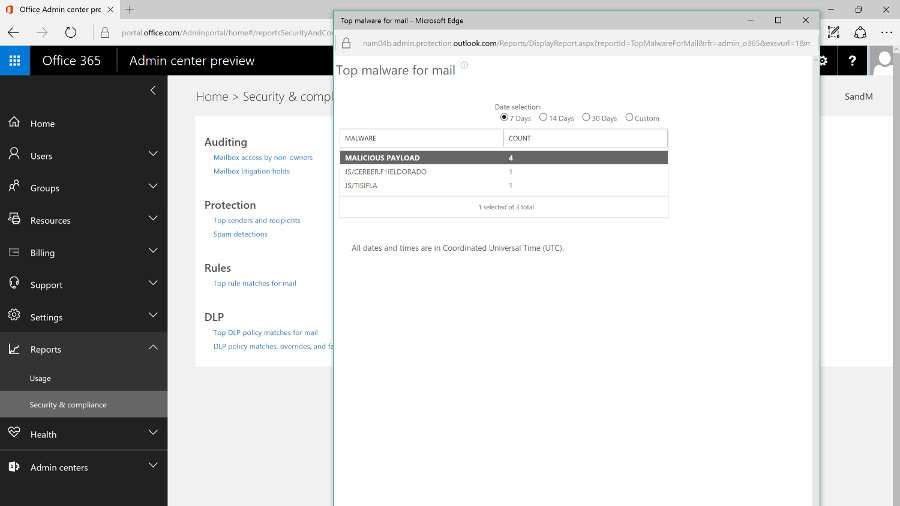Select the Custom date radio button
This screenshot has width=900, height=506.
click(x=629, y=117)
